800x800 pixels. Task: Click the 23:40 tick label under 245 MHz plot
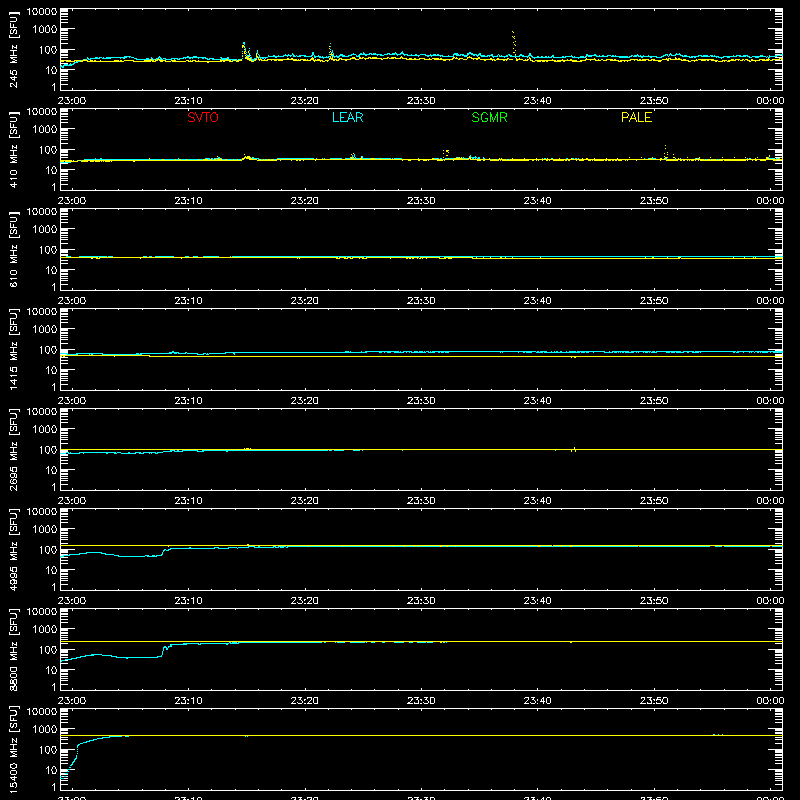click(x=537, y=101)
